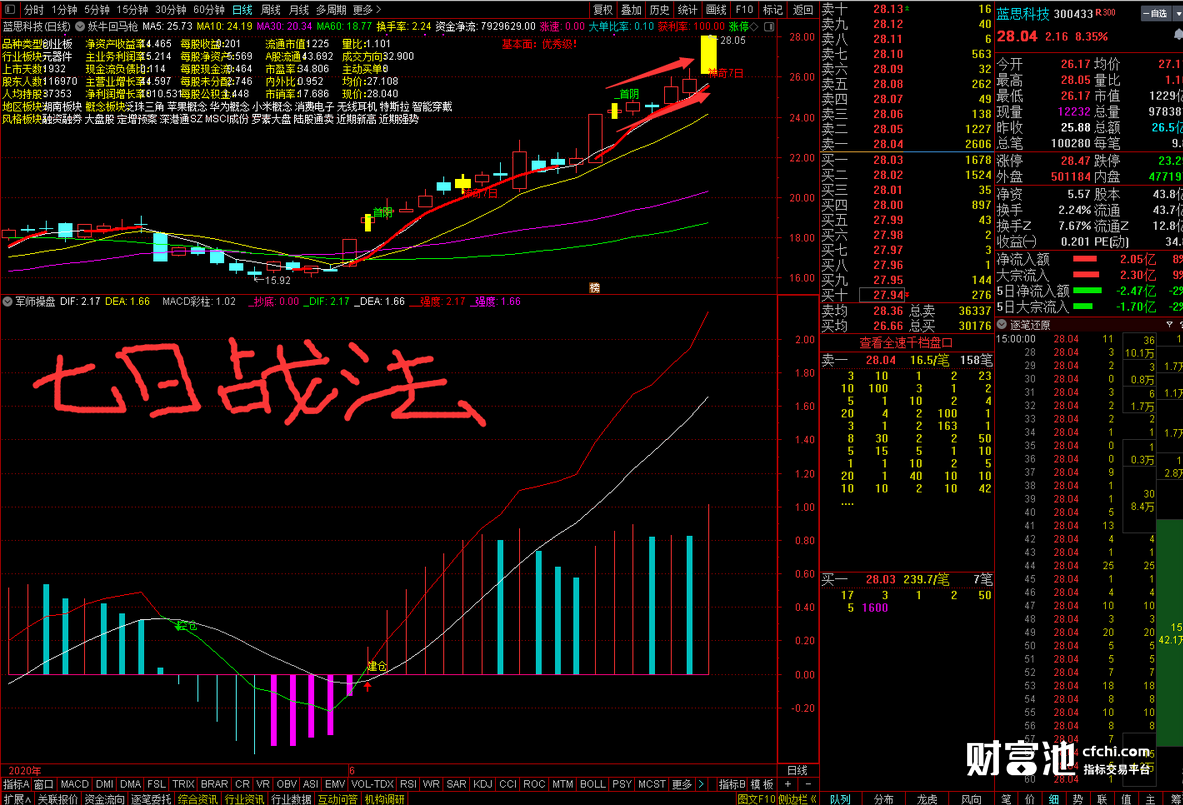Select RSI indicator tab
This screenshot has height=805, width=1183.
pyautogui.click(x=408, y=785)
